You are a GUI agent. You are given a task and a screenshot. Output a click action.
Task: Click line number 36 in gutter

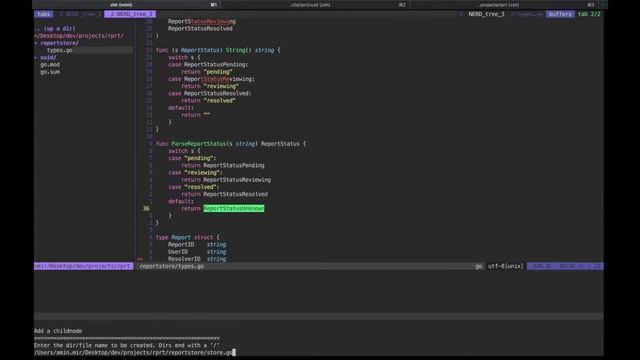146,209
